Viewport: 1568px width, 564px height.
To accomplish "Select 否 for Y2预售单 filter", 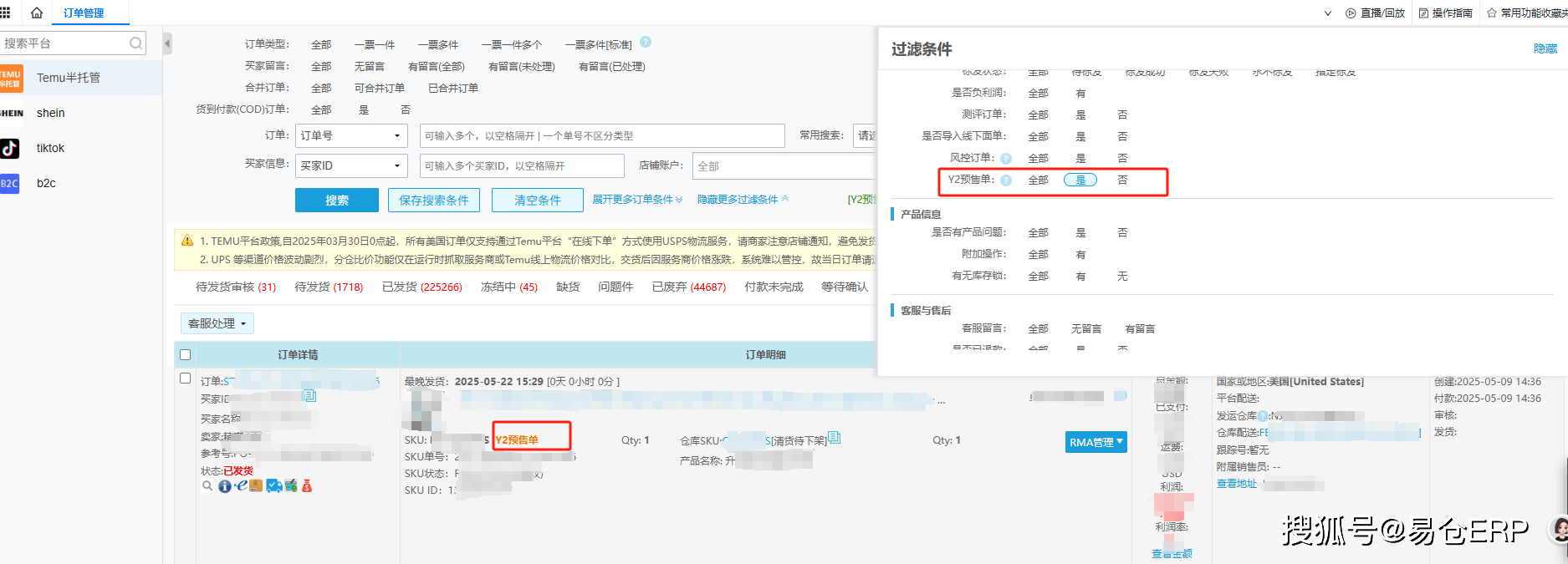I will click(1122, 180).
